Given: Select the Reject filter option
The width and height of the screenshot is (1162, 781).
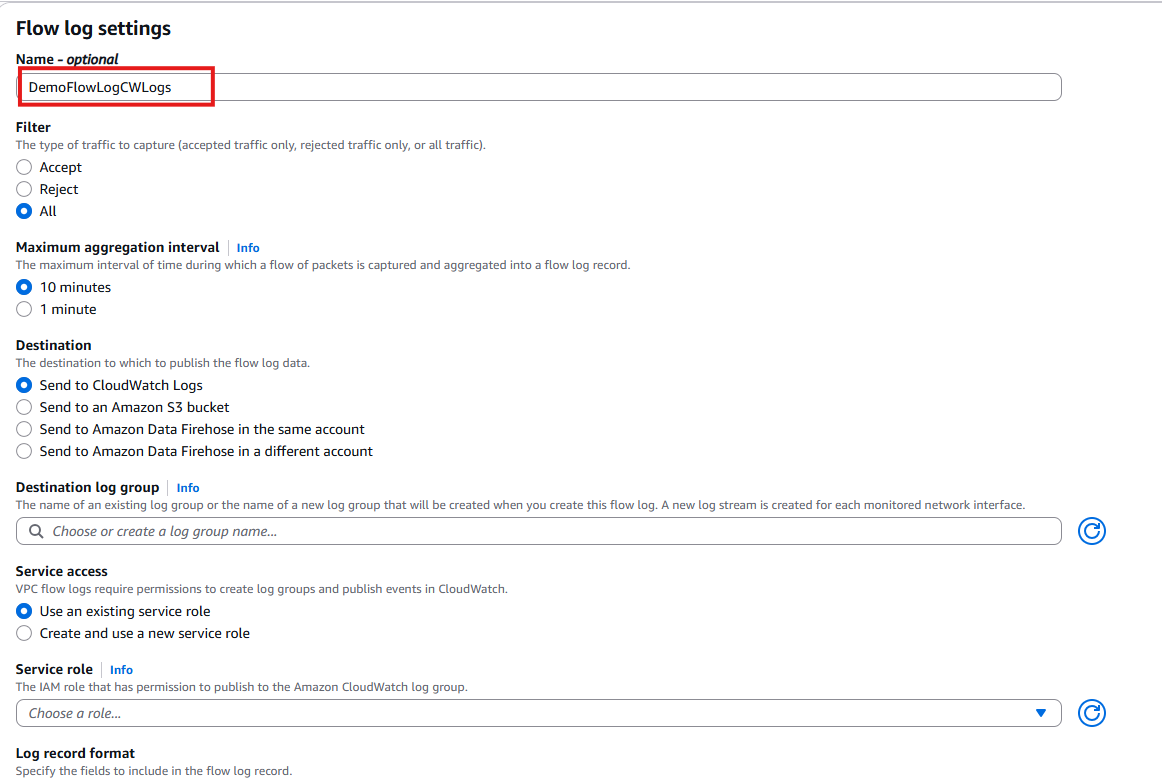Looking at the screenshot, I should pyautogui.click(x=25, y=189).
